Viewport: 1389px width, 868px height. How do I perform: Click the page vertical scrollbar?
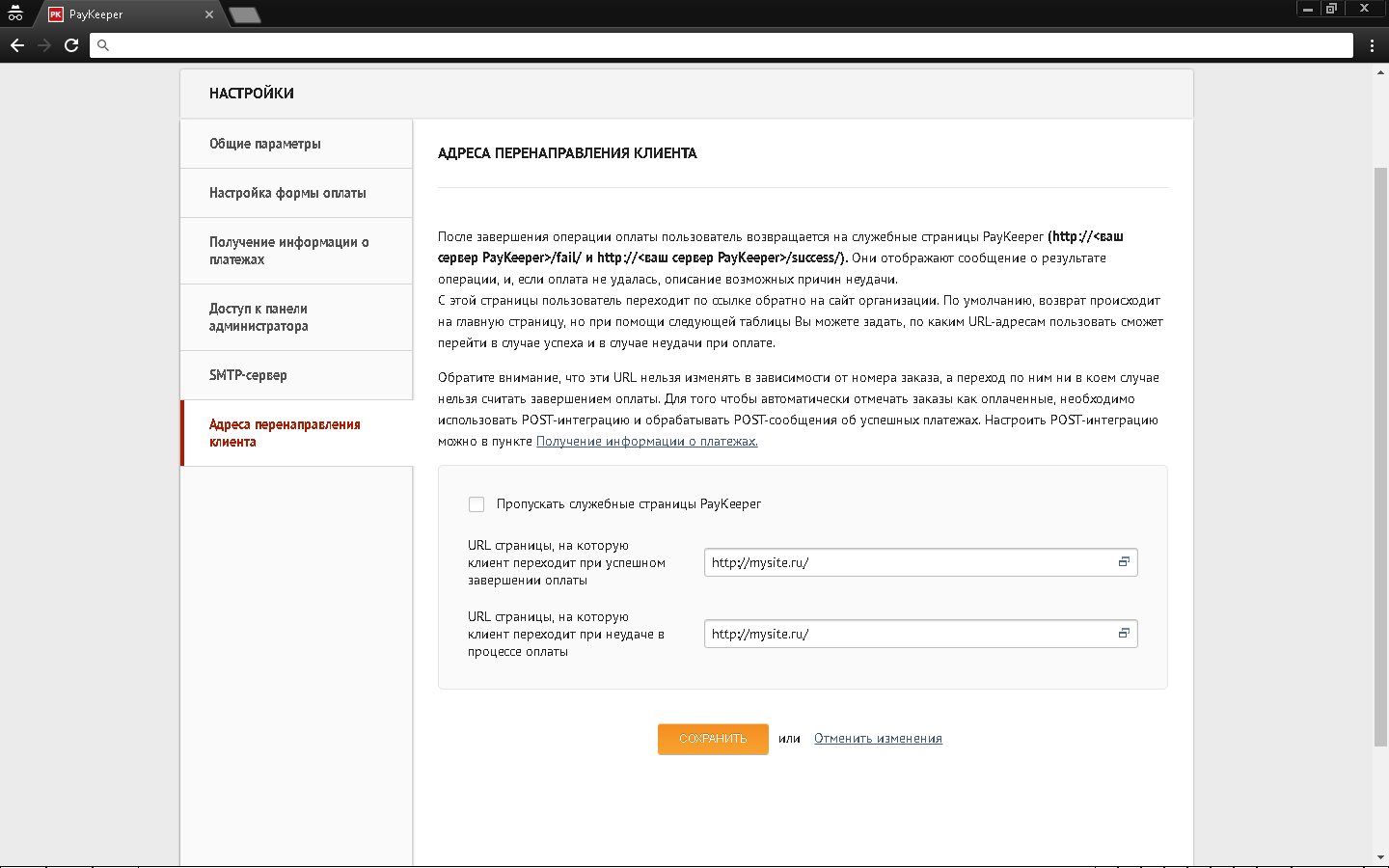[x=1380, y=453]
